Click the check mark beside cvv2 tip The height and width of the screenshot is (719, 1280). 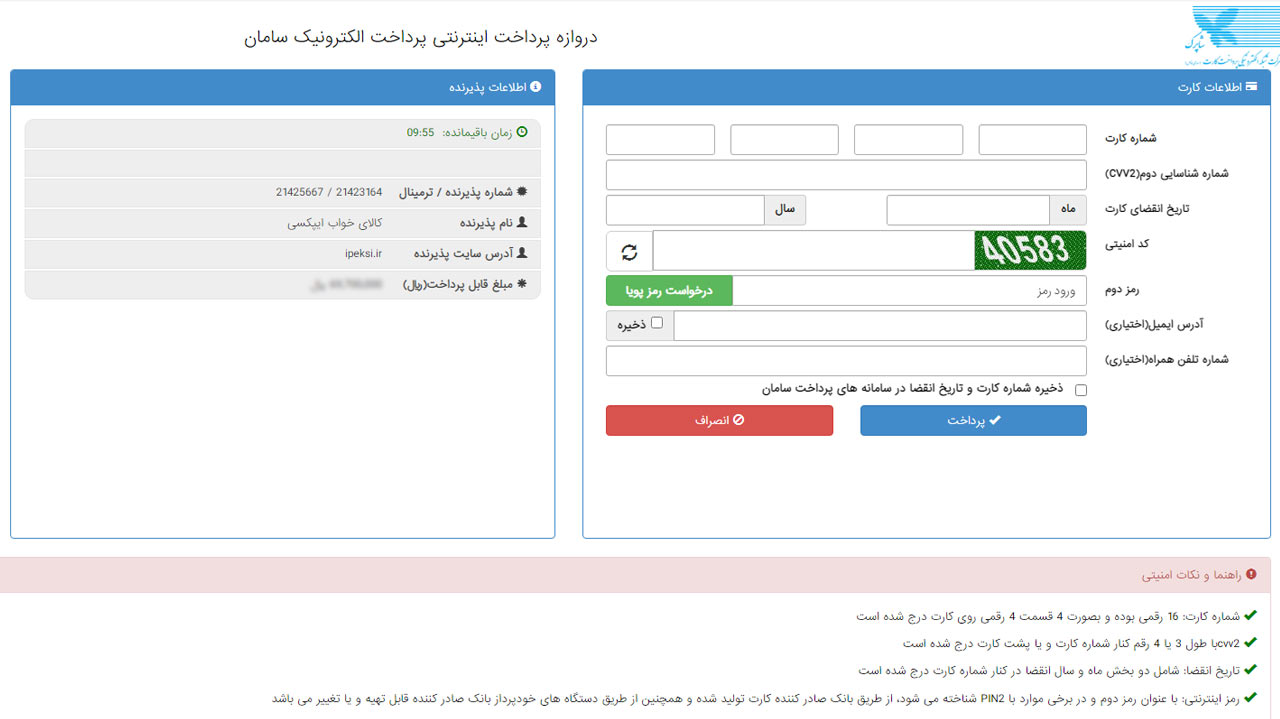pos(1251,643)
